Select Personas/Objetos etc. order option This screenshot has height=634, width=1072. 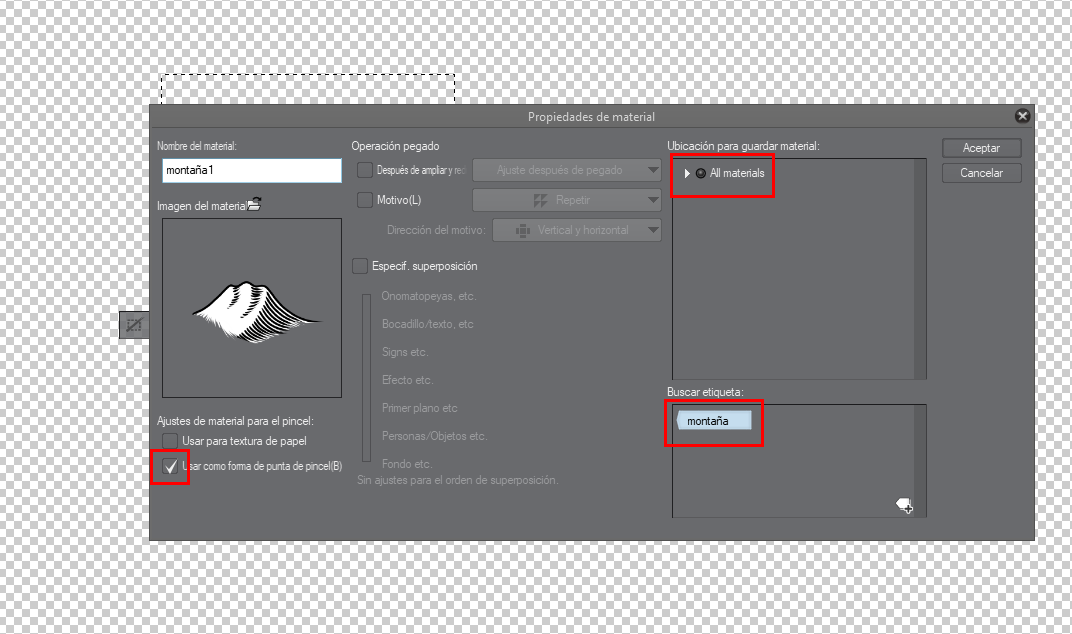[434, 436]
